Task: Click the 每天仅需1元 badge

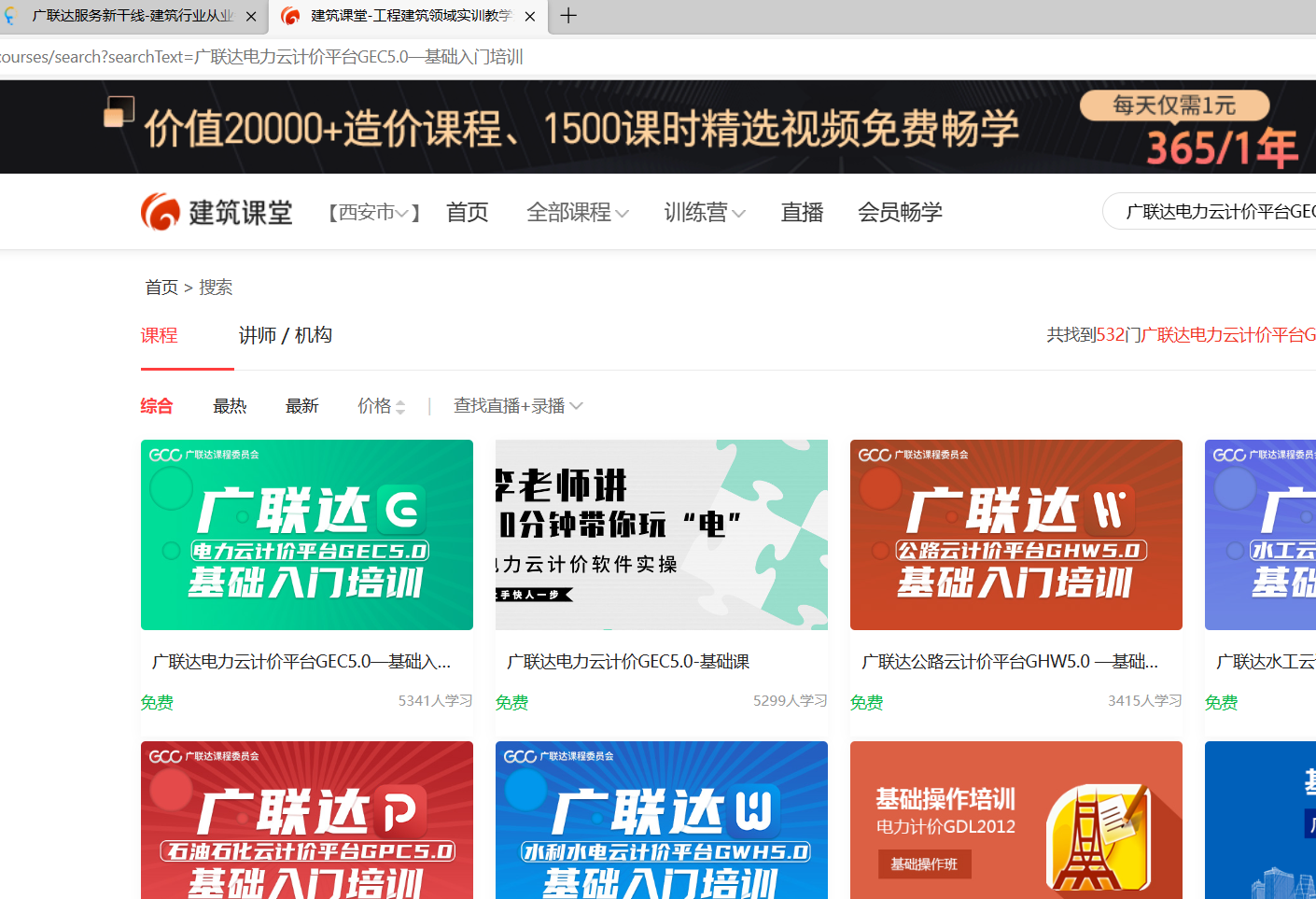Action: point(1174,105)
